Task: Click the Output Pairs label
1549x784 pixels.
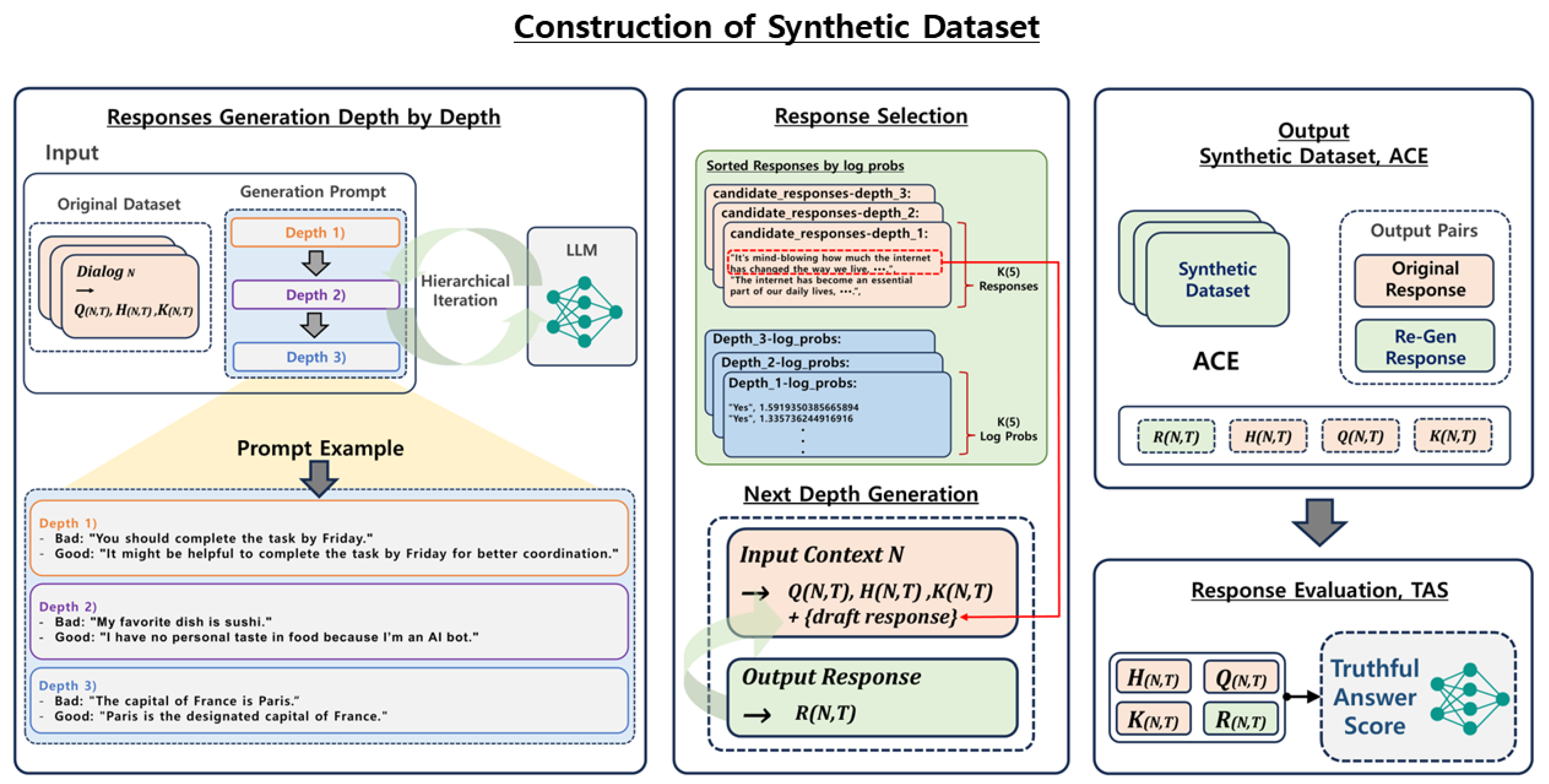Action: (x=1423, y=230)
